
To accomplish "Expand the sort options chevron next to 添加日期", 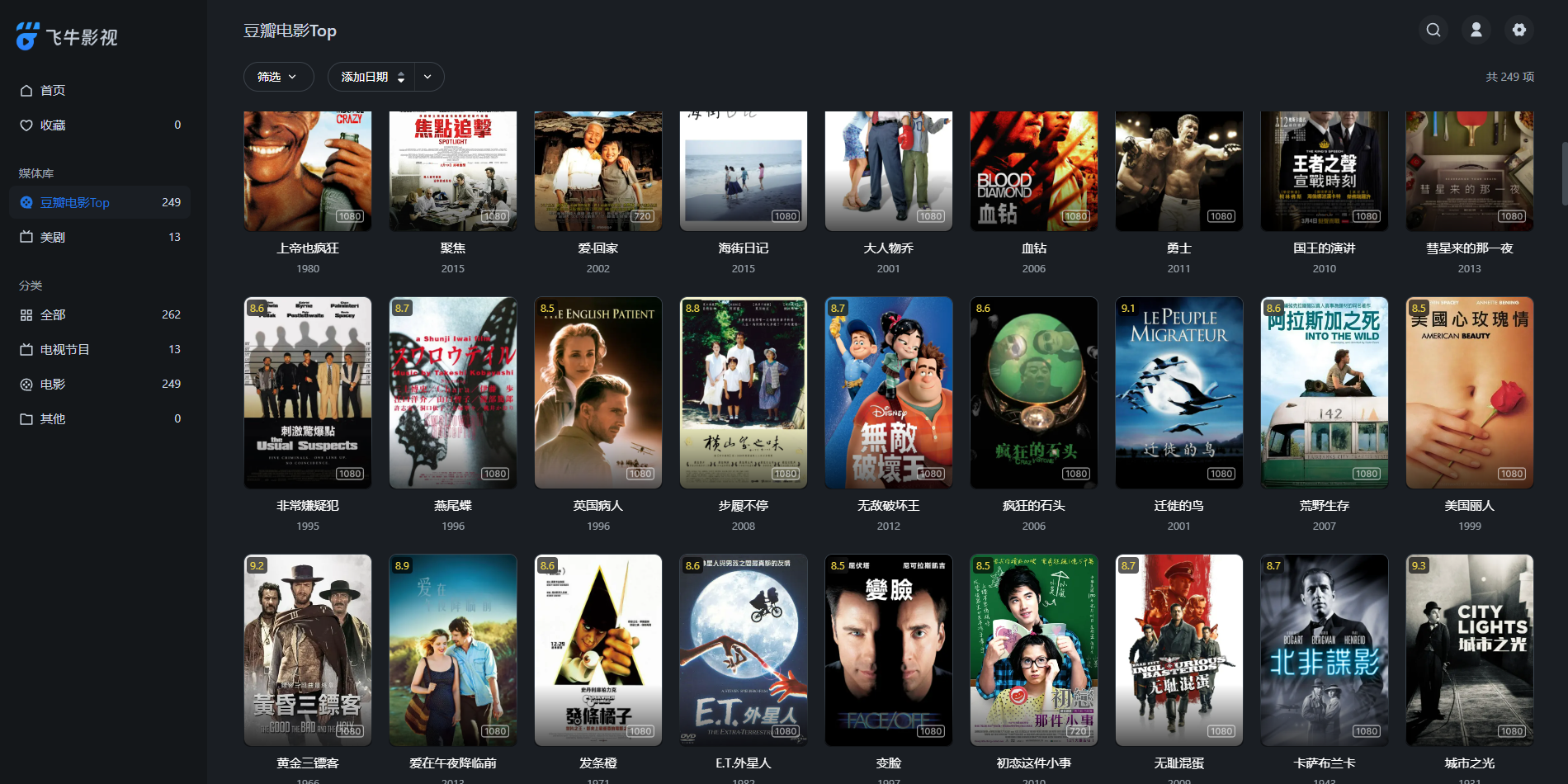I will pyautogui.click(x=428, y=77).
